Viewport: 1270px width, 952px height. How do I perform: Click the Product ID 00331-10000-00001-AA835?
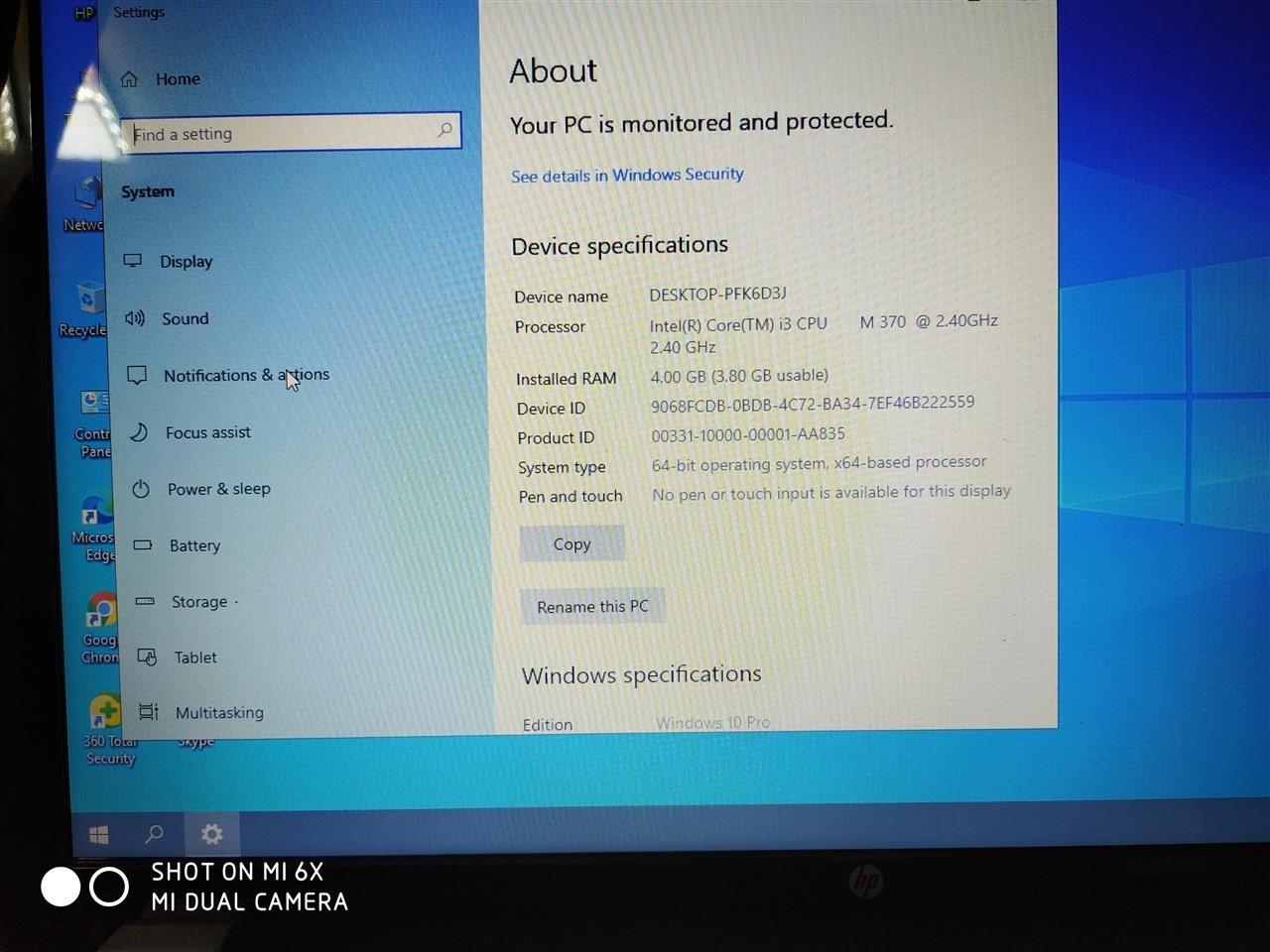coord(748,434)
